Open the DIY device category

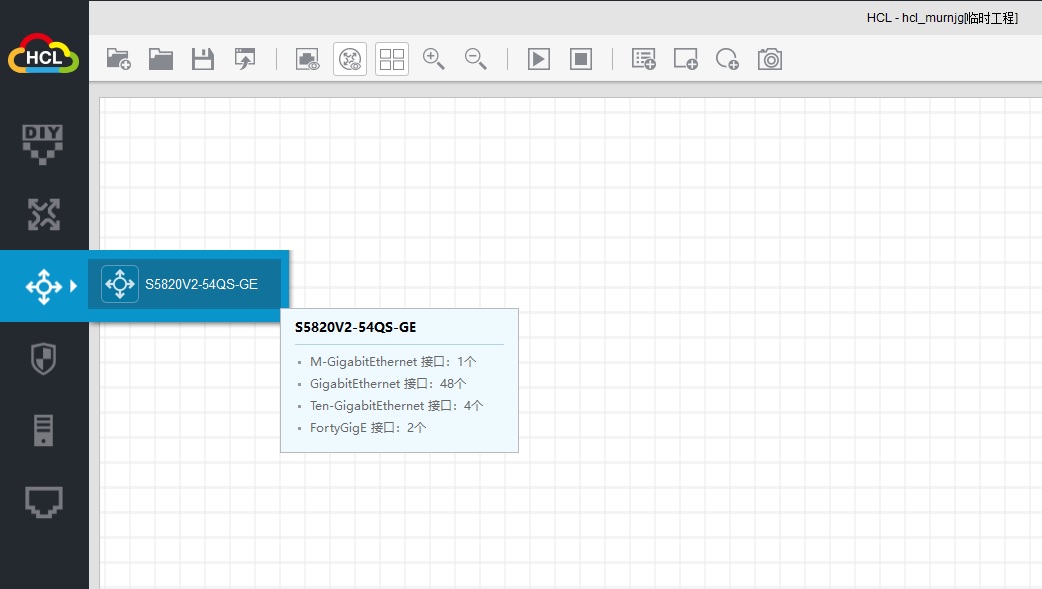tap(43, 144)
